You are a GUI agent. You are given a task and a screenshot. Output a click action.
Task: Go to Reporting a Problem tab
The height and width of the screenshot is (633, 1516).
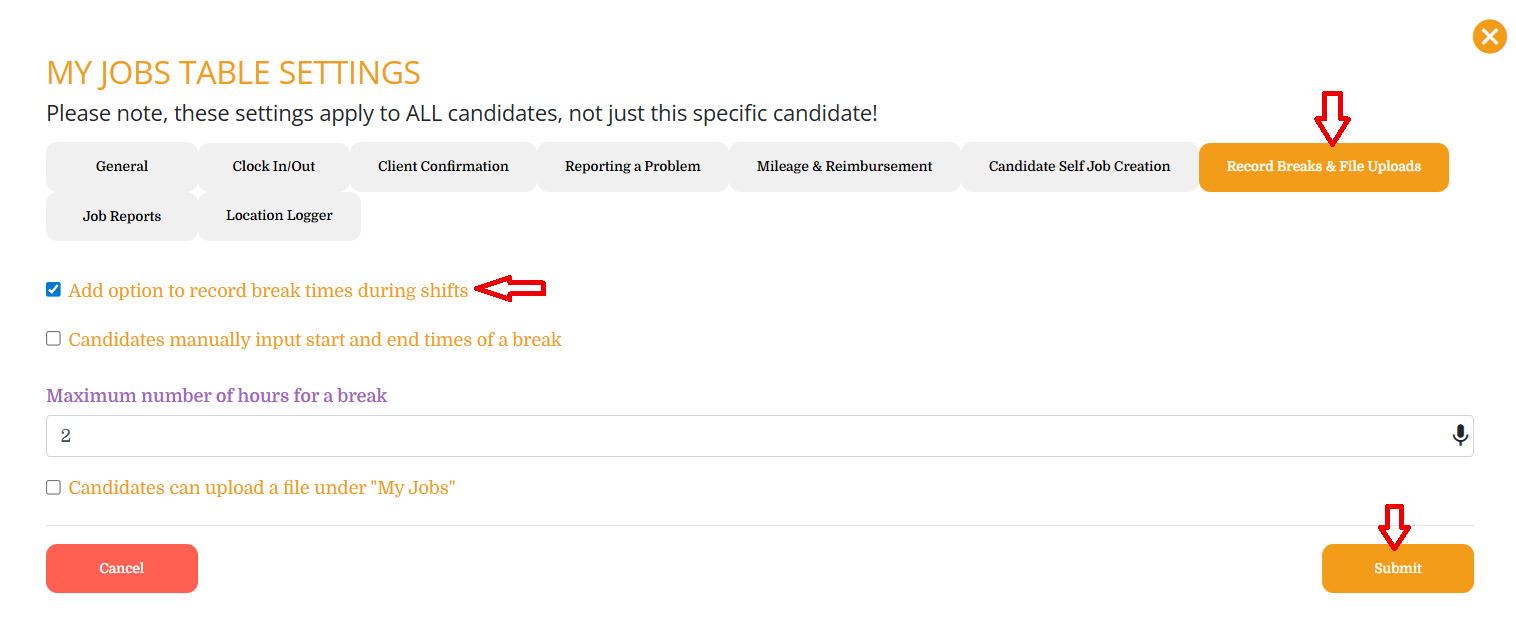pos(632,167)
